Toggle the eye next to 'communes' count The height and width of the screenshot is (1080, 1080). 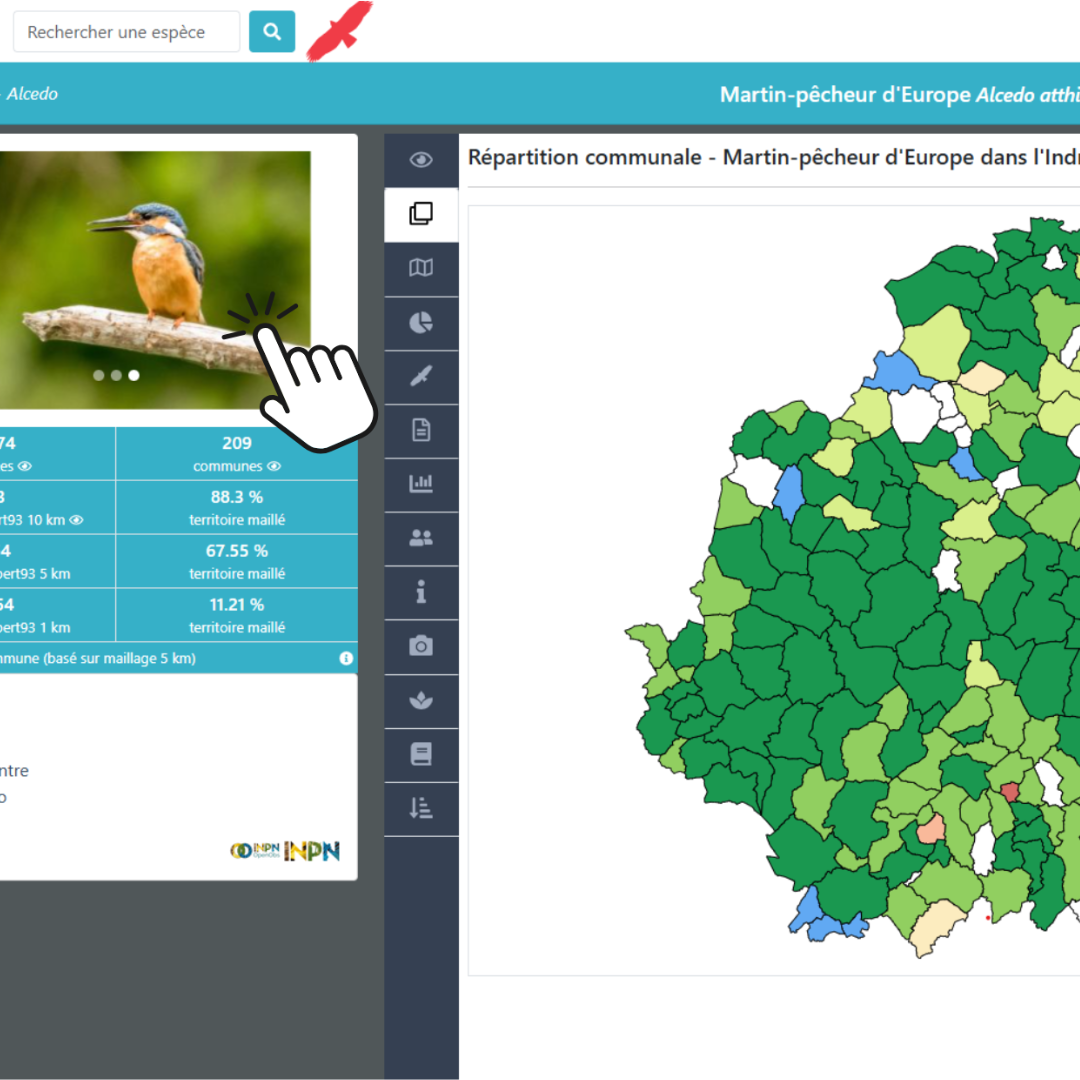coord(274,466)
